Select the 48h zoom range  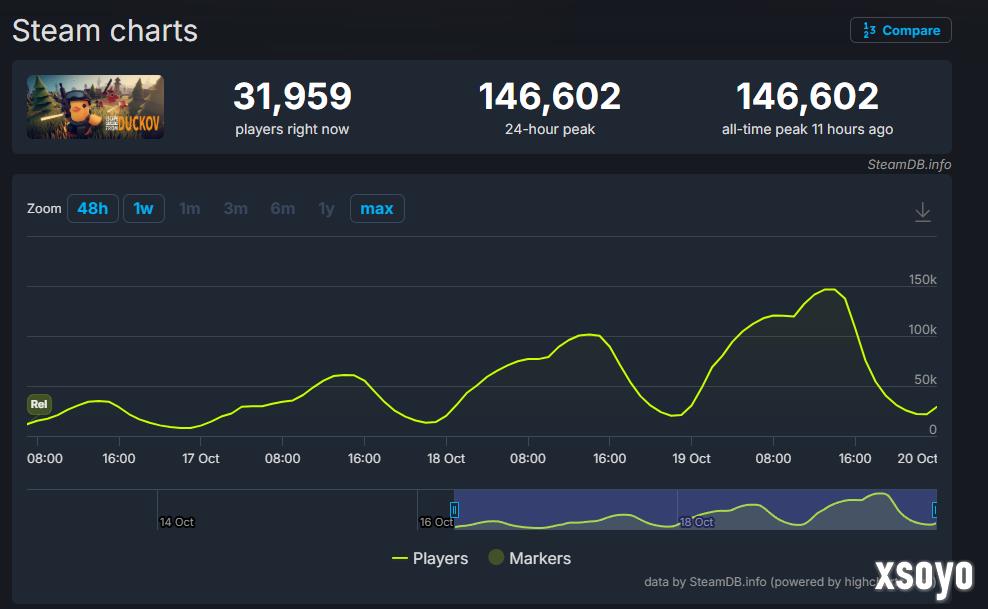pos(92,209)
